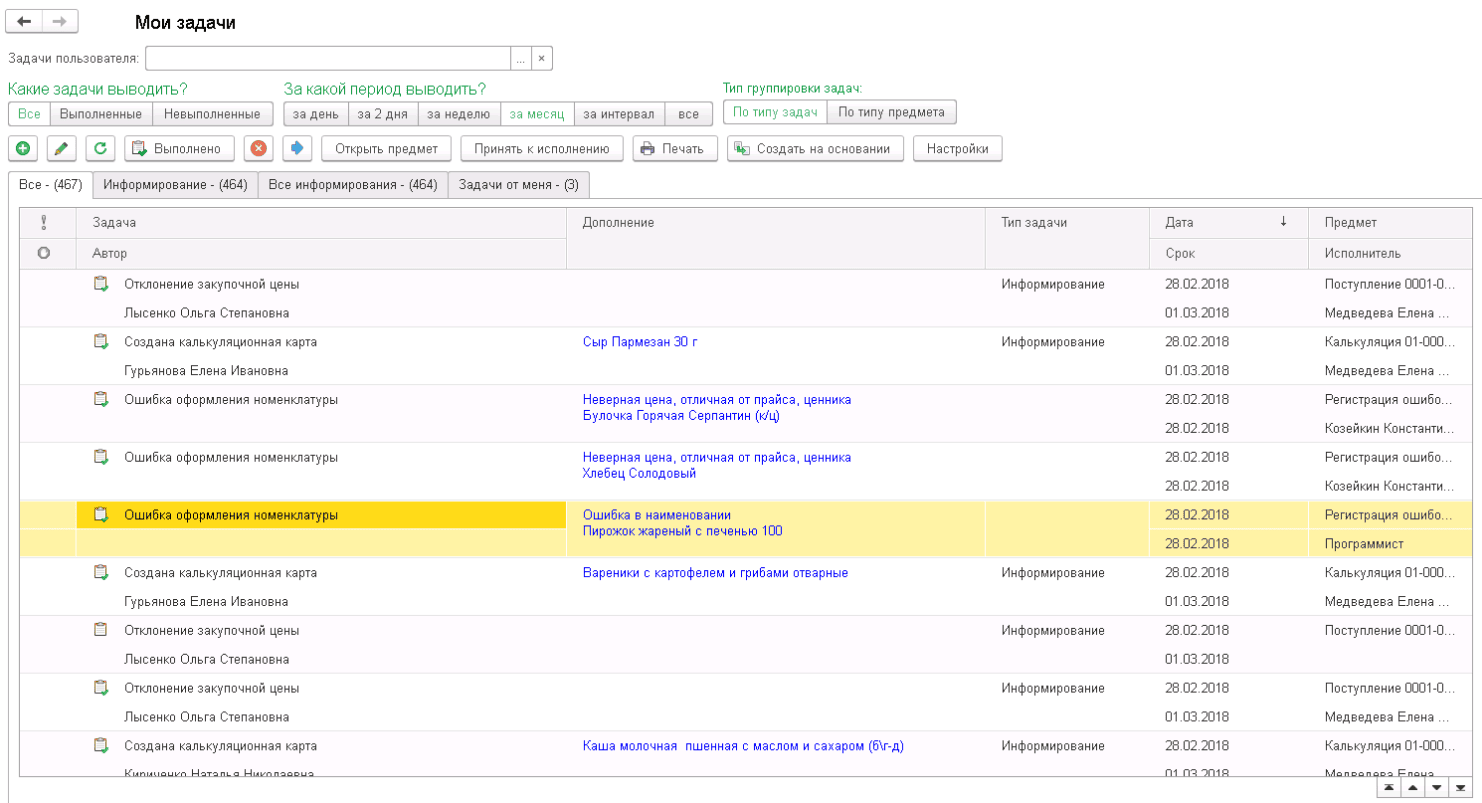Switch to the Задачи от меня tab
Viewport: 1482px width, 803px height.
(519, 184)
